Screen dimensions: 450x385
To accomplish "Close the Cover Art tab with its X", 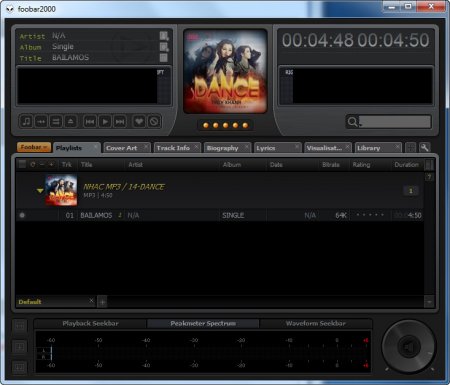I will point(146,147).
